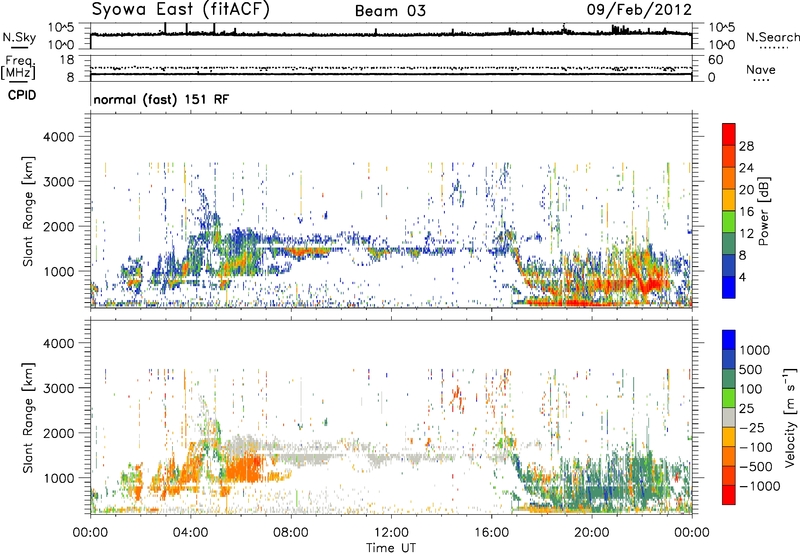Screen dimensions: 800x554
Task: Click the '16' label on power colorbar
Action: tap(746, 211)
